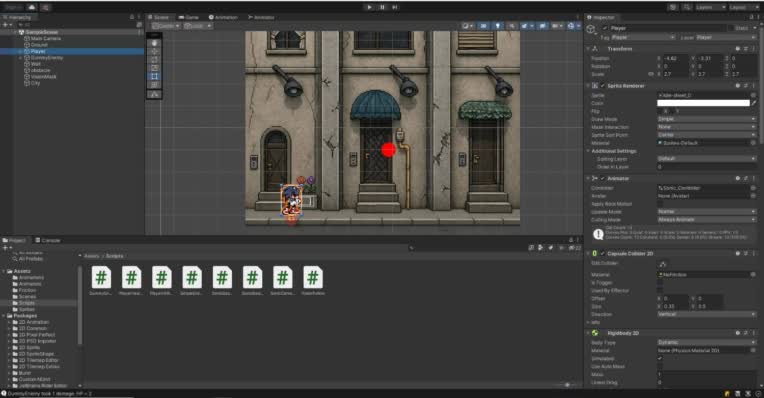Viewport: 764px width, 398px height.
Task: Switch to the Game tab
Action: (189, 17)
